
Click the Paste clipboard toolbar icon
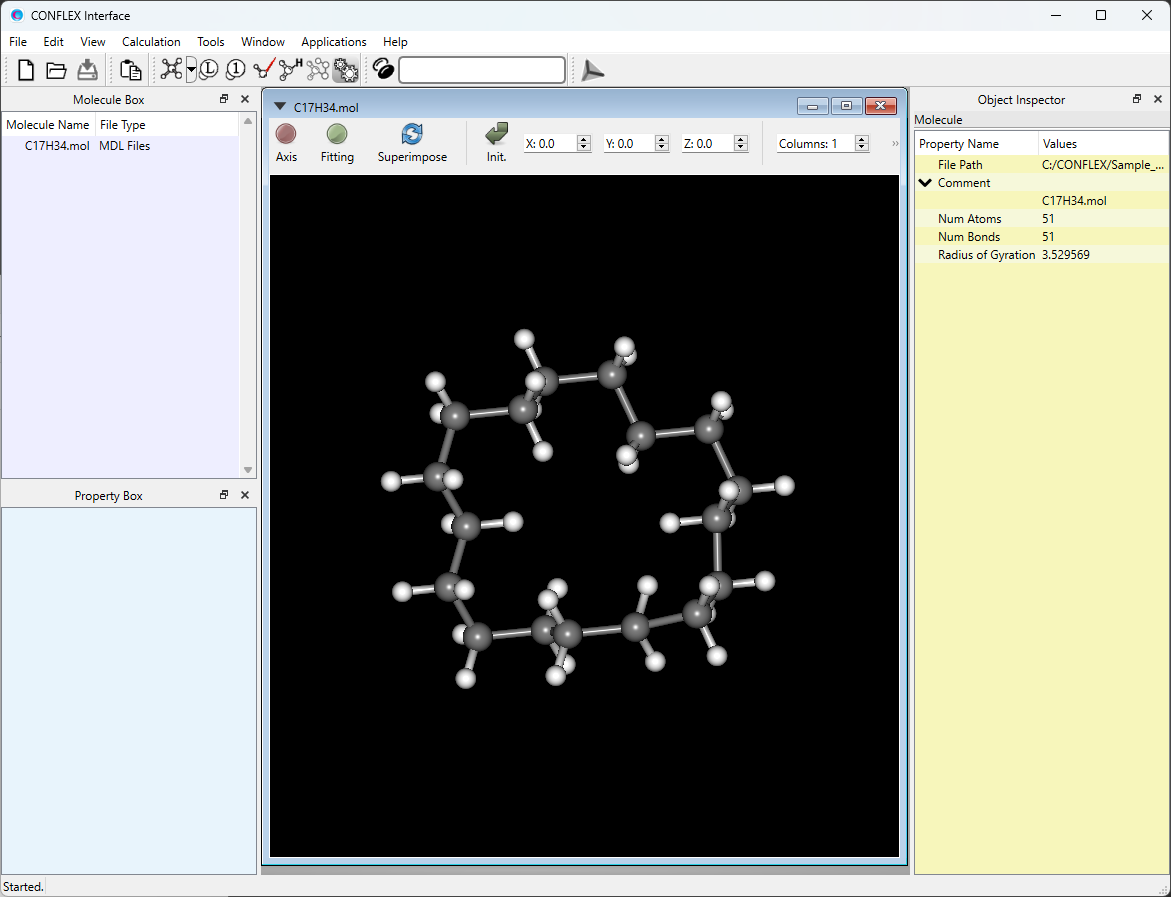tap(130, 70)
